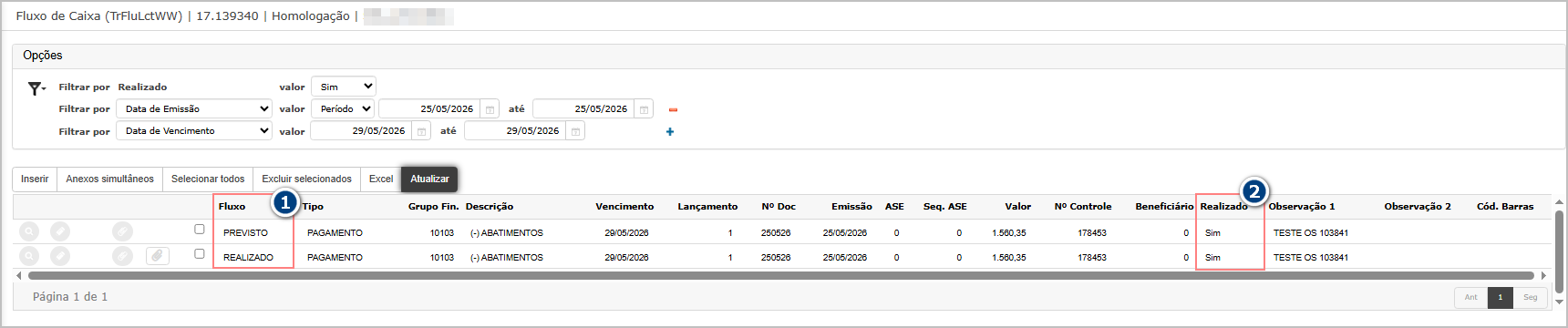Open the filter funnel menu
The image size is (1568, 328).
[36, 88]
